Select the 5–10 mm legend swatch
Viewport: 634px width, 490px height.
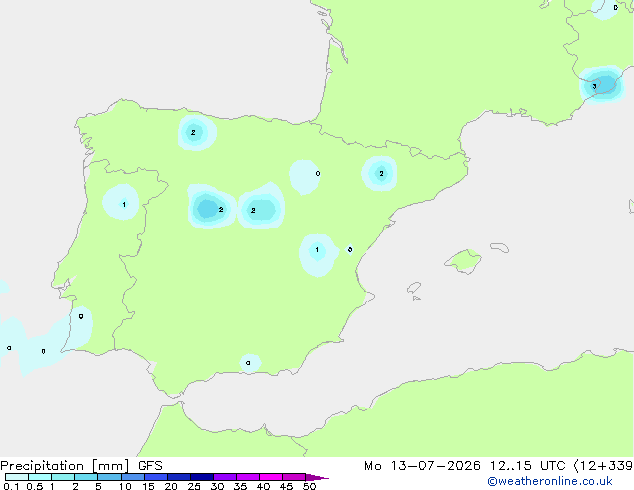109,477
